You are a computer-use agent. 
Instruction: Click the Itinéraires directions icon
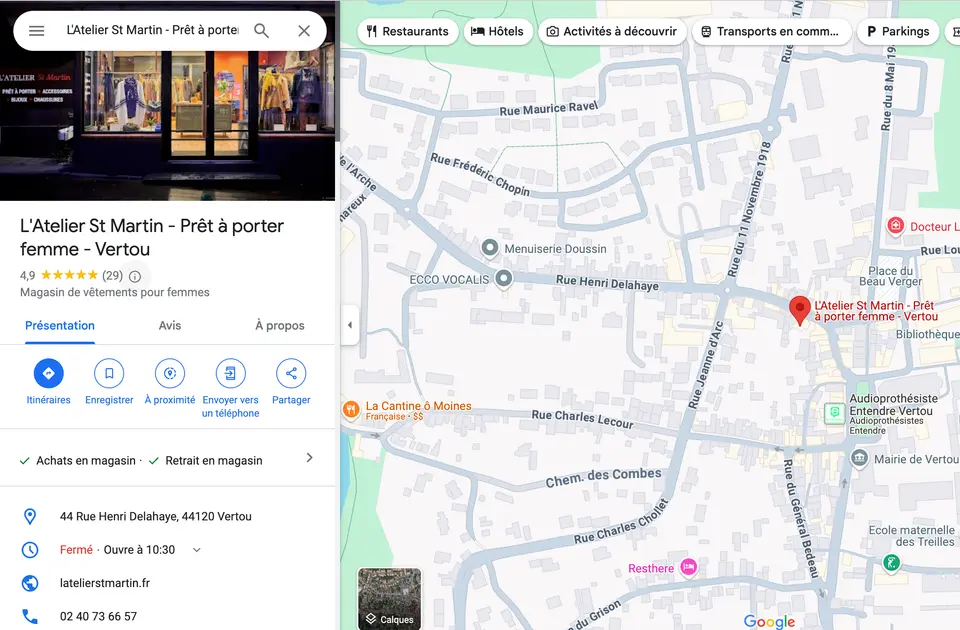48,373
